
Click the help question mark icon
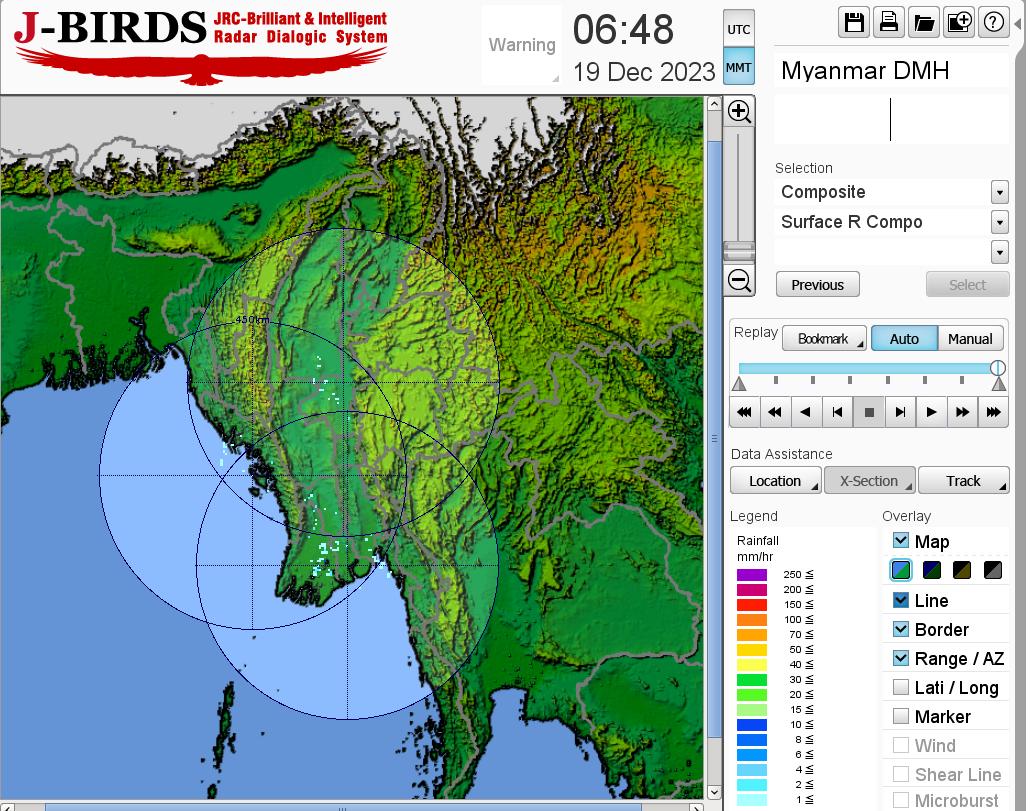coord(993,22)
